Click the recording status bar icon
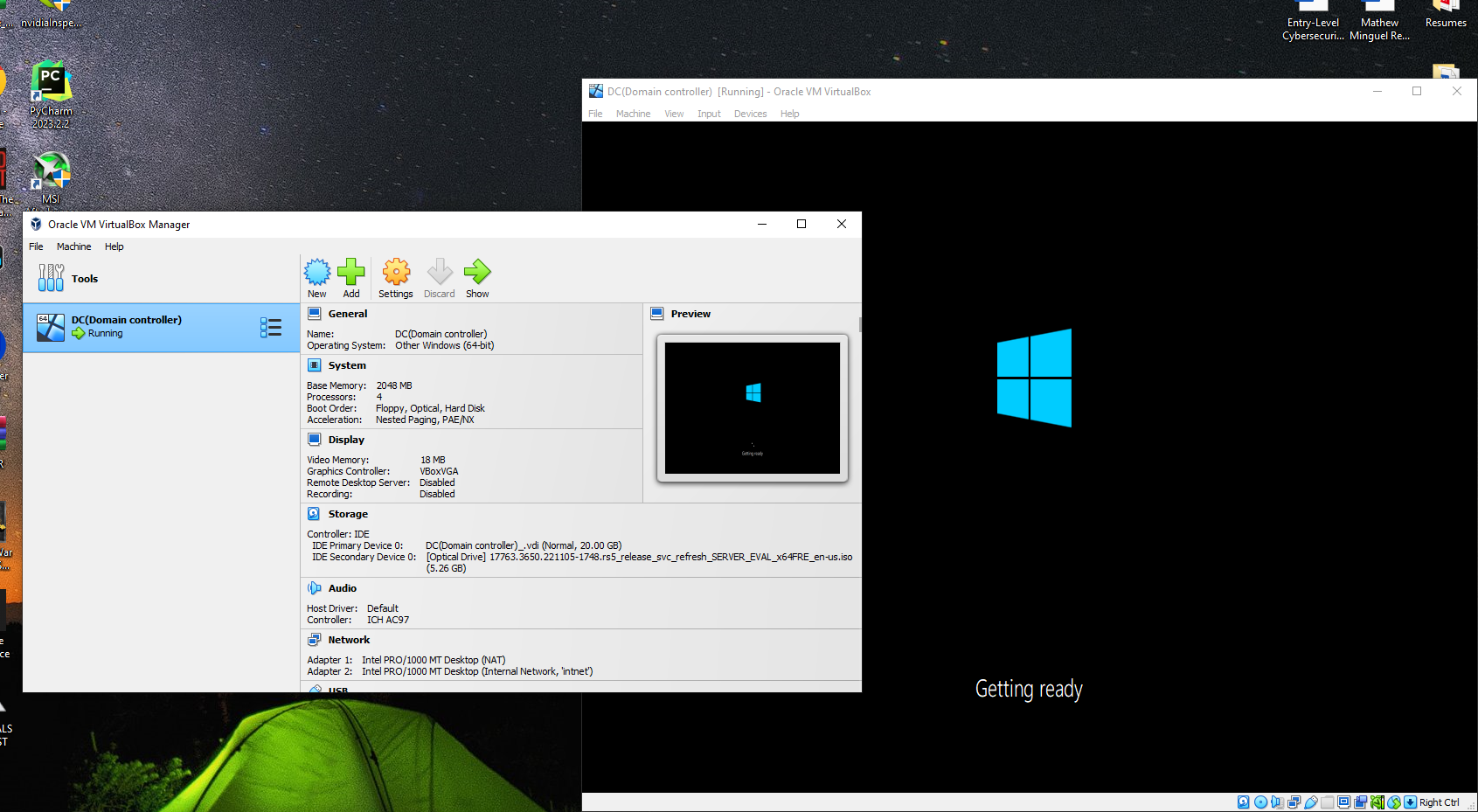This screenshot has width=1478, height=812. pyautogui.click(x=1361, y=802)
